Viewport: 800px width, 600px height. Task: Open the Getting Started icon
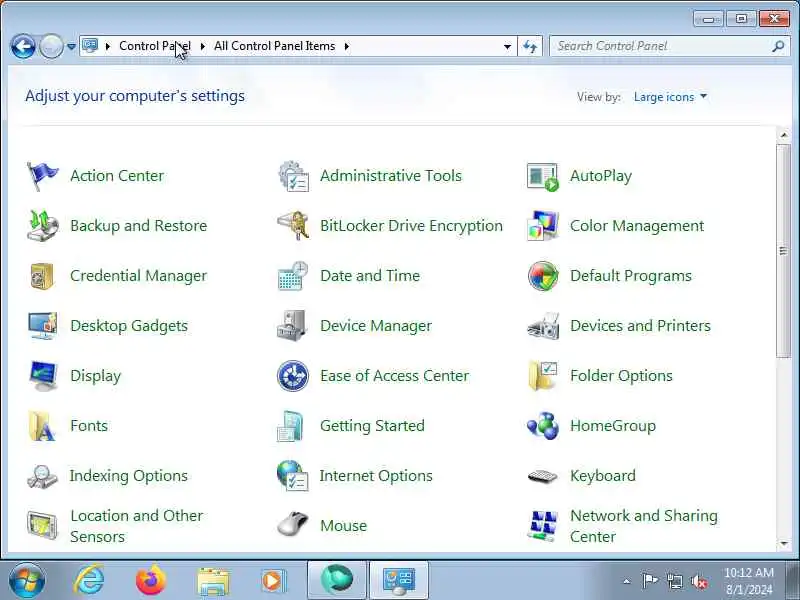[291, 426]
